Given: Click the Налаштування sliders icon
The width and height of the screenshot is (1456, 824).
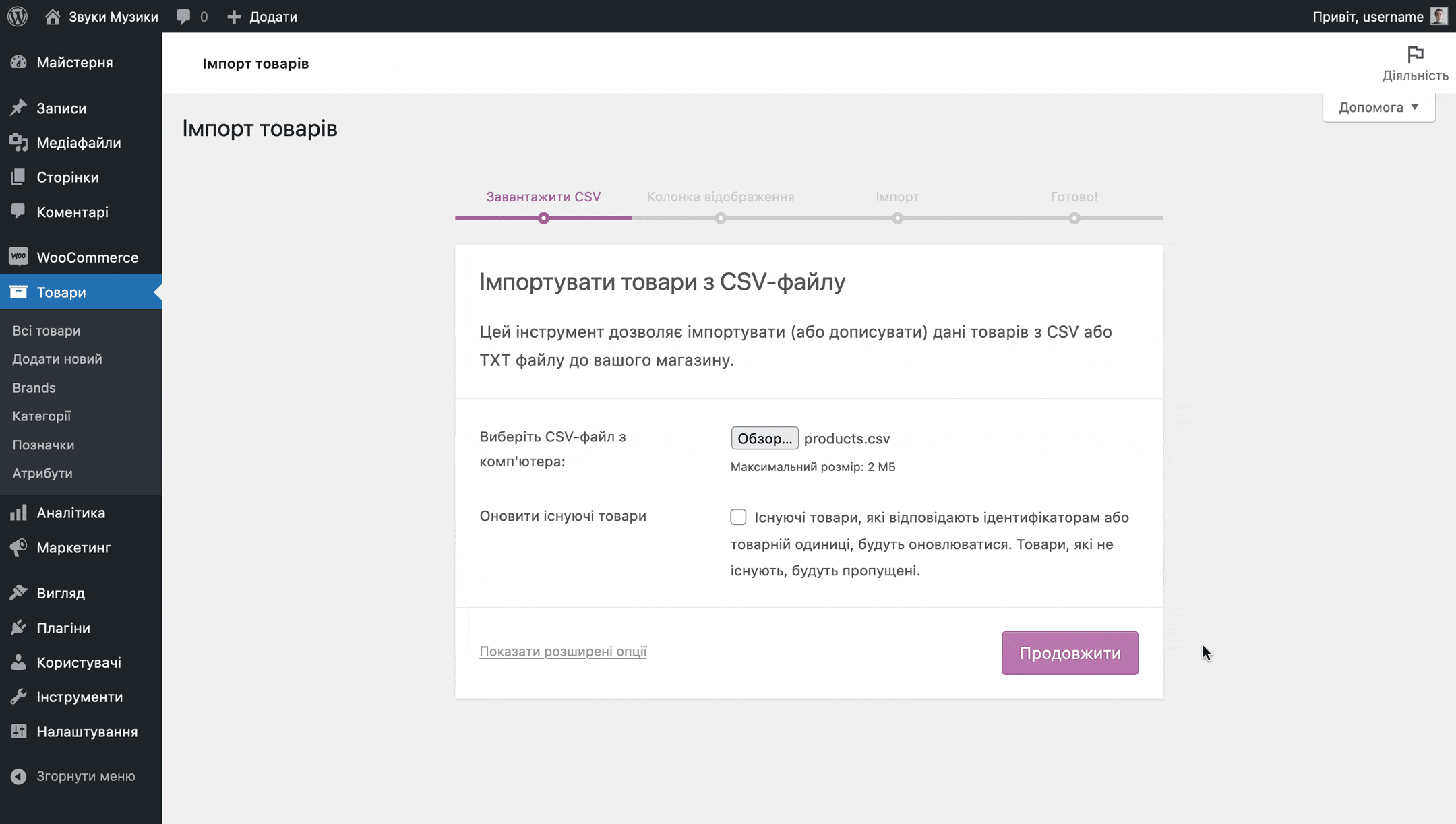Looking at the screenshot, I should point(19,731).
